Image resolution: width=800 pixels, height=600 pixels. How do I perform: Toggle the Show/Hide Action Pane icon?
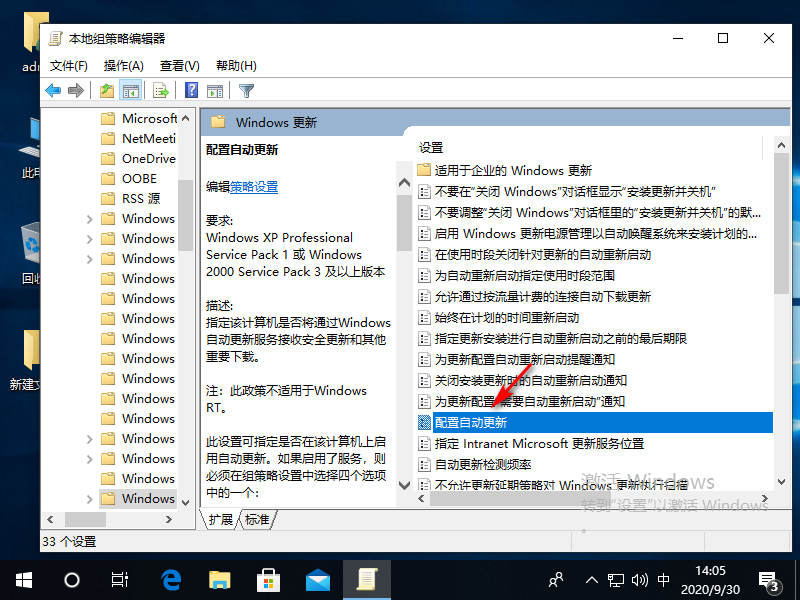tap(213, 91)
